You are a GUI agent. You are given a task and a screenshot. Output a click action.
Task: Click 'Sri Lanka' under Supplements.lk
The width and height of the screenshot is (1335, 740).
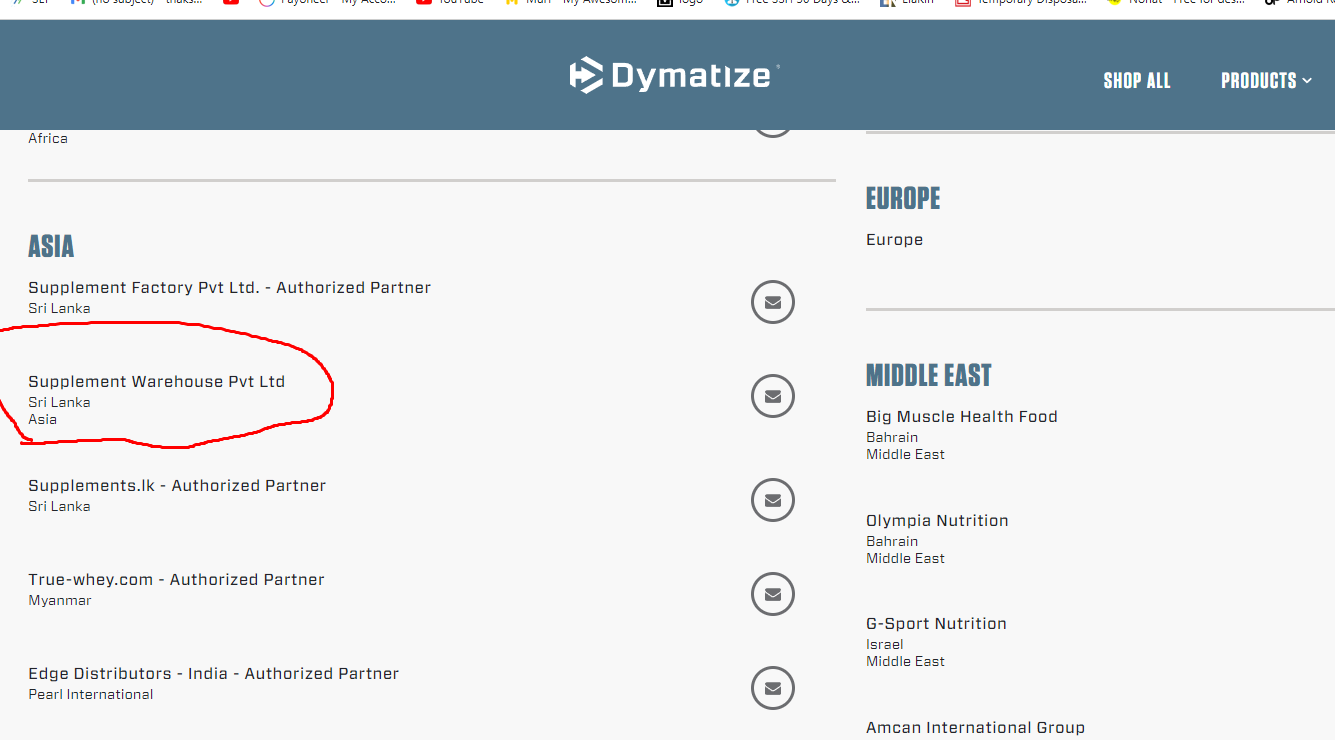[59, 507]
